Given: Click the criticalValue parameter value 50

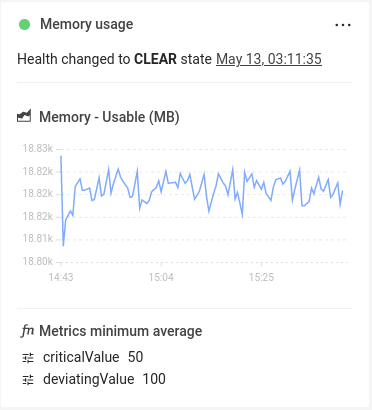Looking at the screenshot, I should pos(135,357).
